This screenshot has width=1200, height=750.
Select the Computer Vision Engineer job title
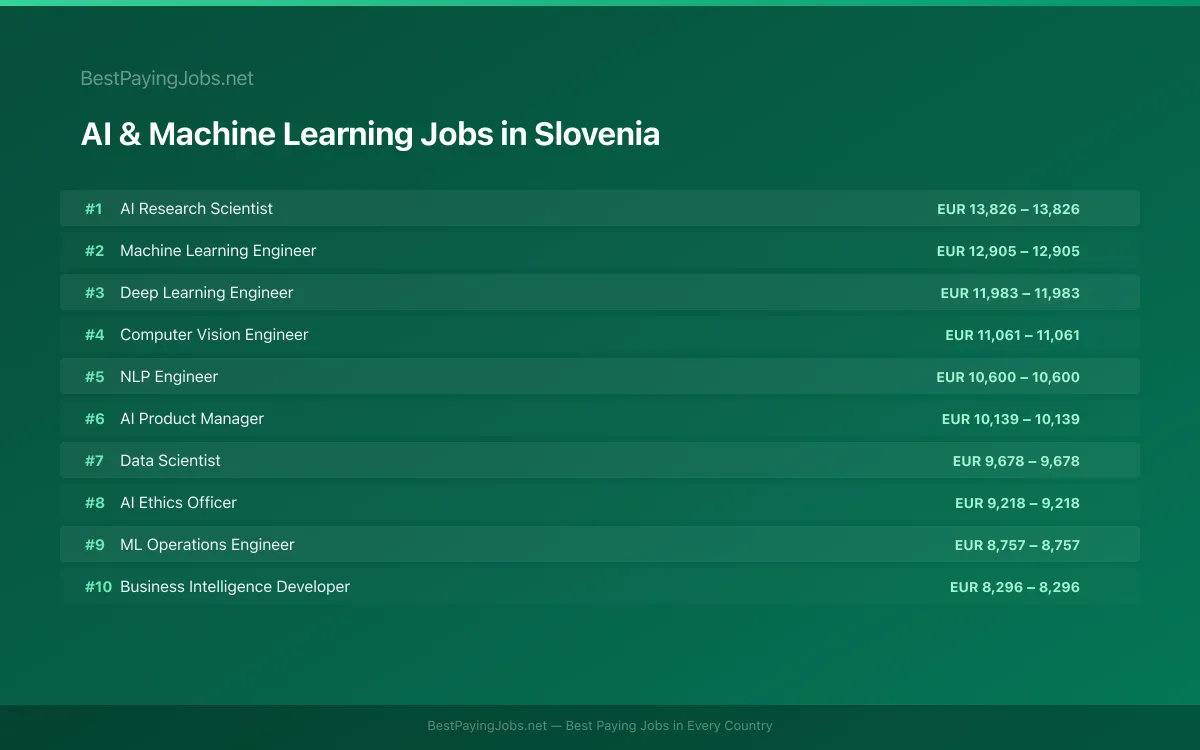[x=214, y=334]
